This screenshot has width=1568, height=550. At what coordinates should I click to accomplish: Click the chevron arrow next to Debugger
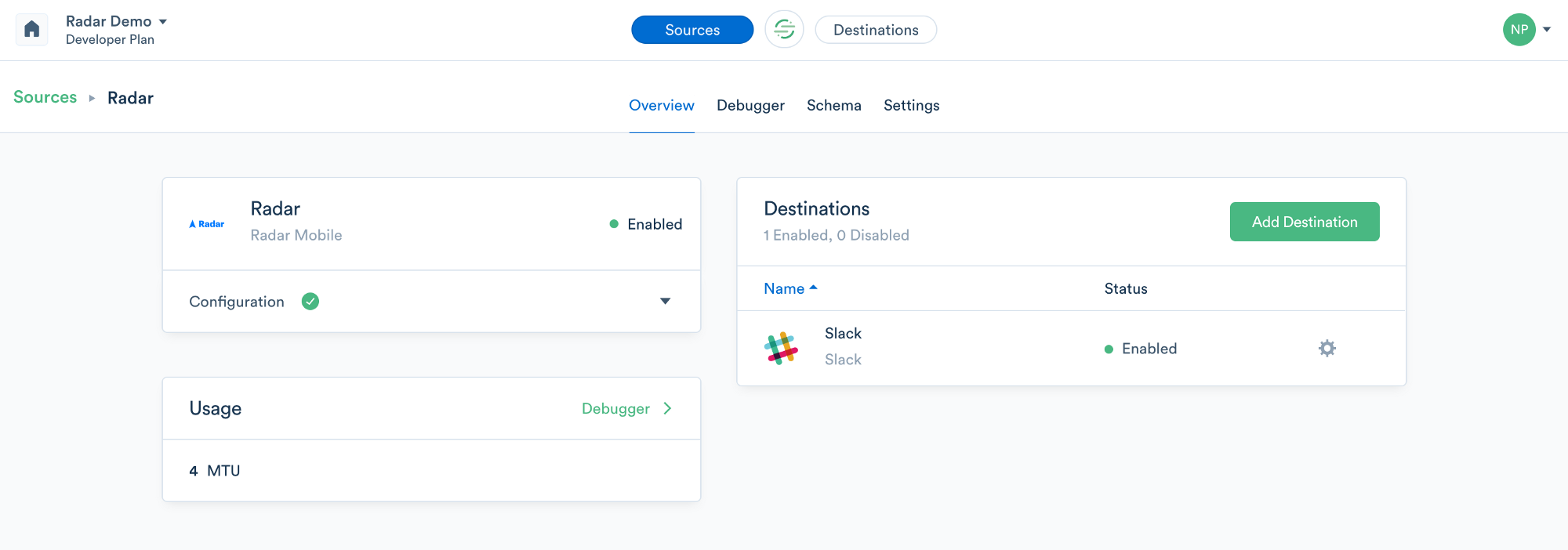pos(667,408)
